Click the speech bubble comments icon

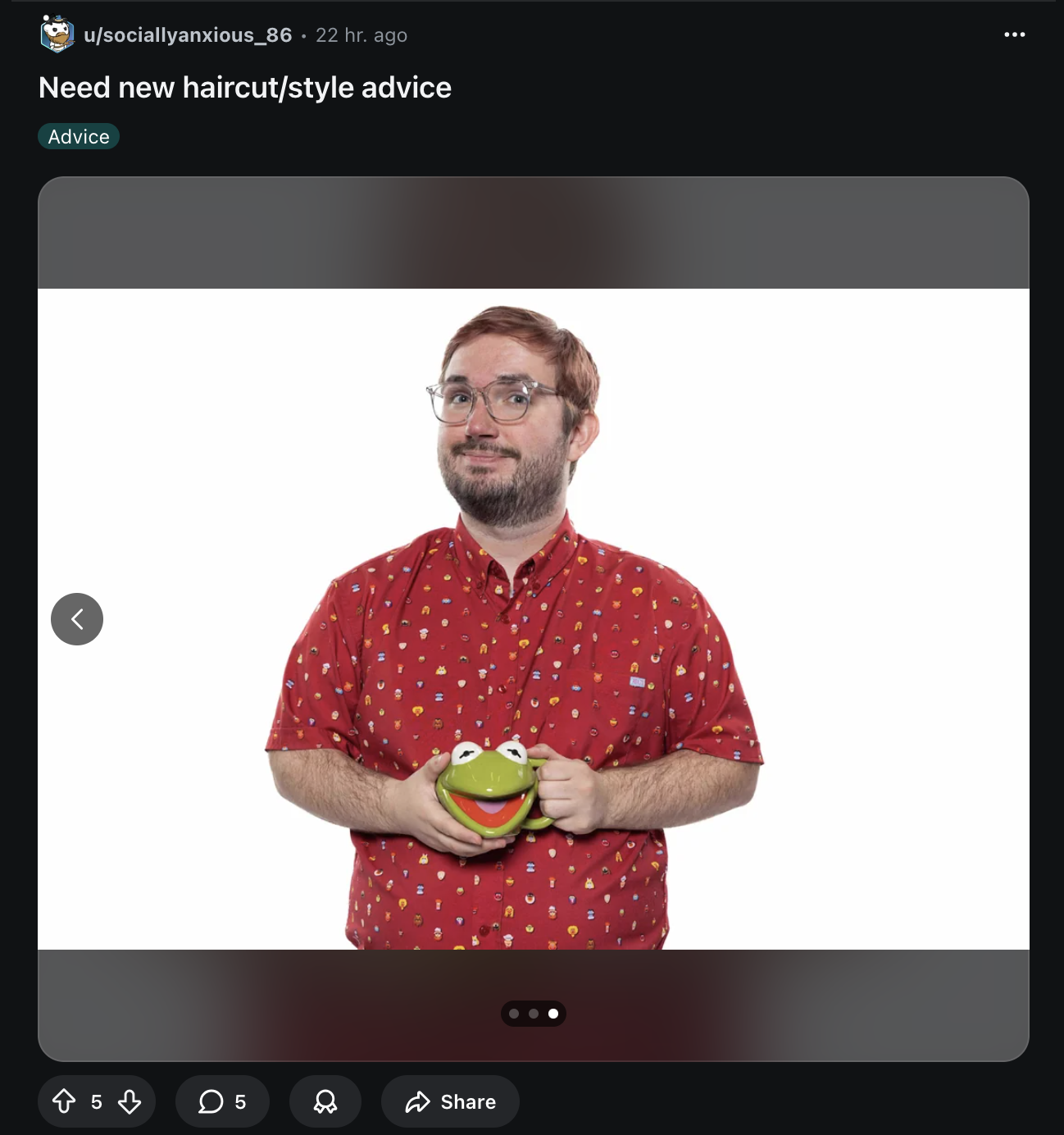coord(211,1101)
